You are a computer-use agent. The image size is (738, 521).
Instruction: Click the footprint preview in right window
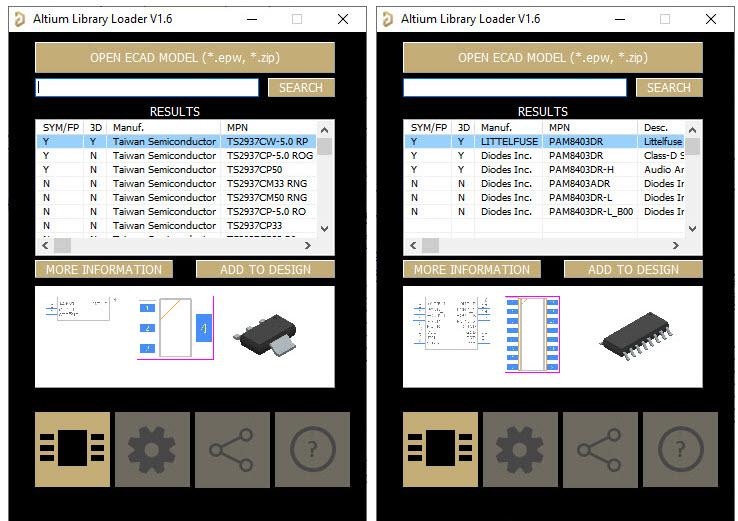click(532, 334)
